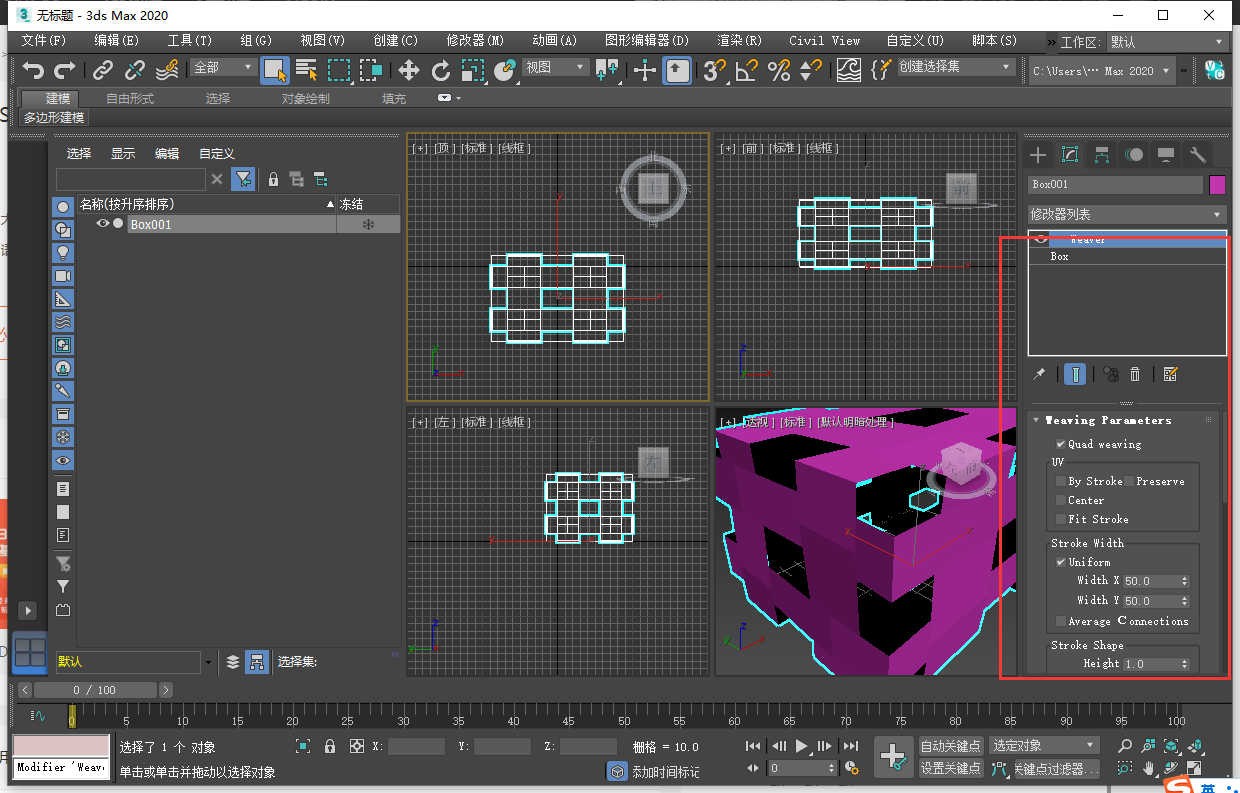
Task: Click the Zoom Extents viewport icon
Action: pos(1171,746)
